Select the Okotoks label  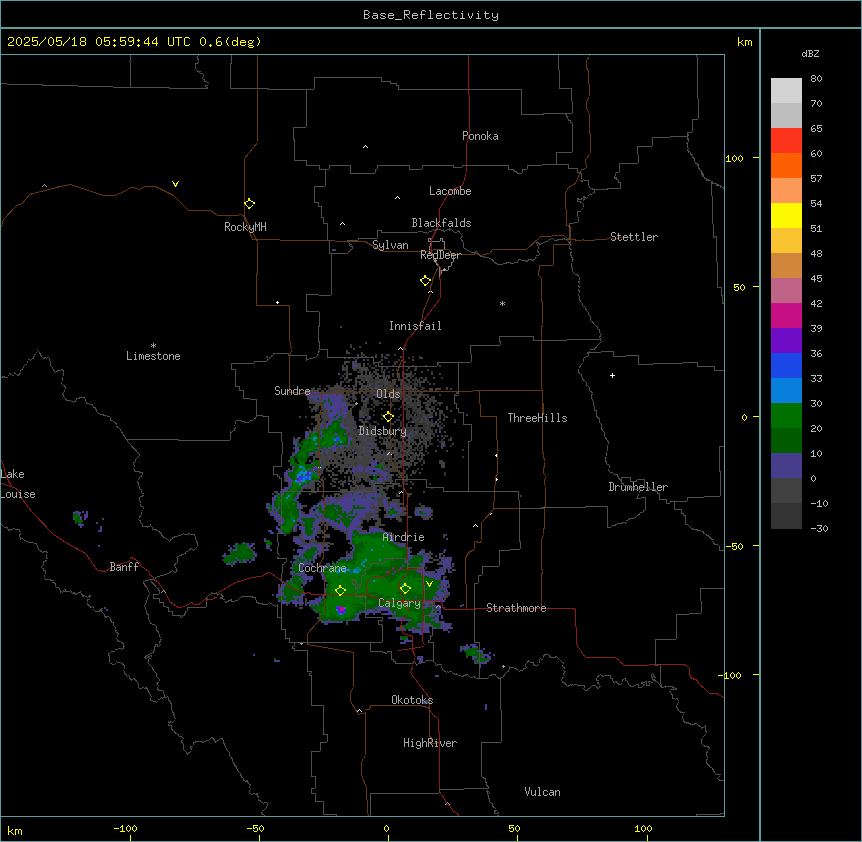[412, 700]
